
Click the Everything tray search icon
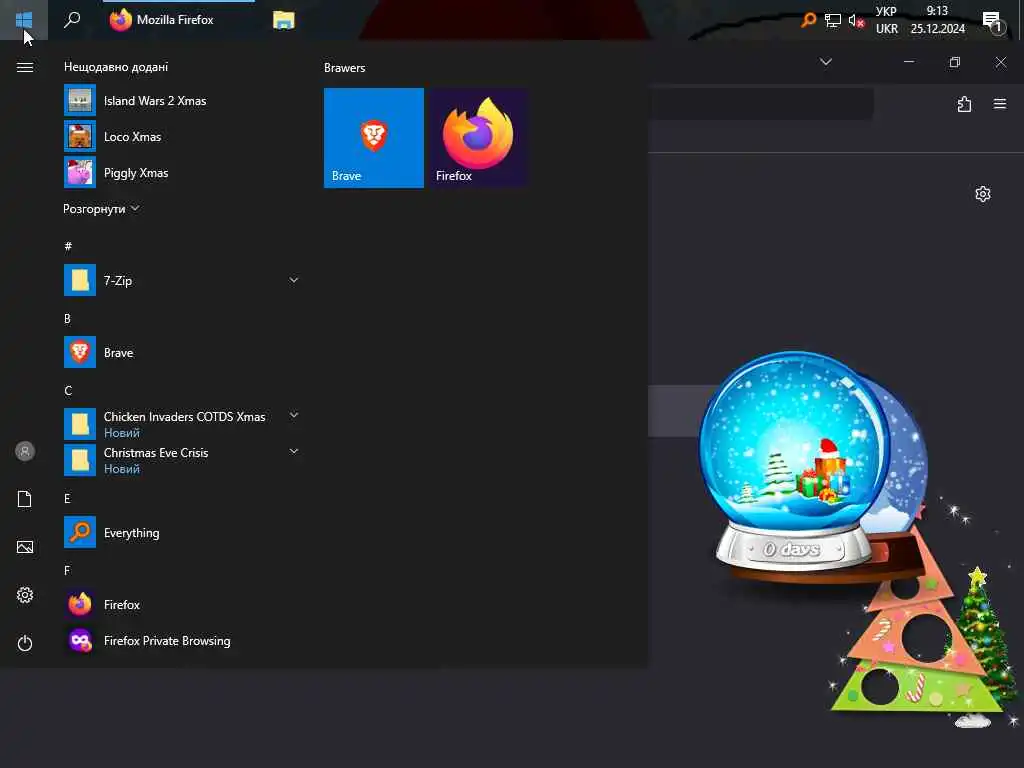(x=808, y=20)
